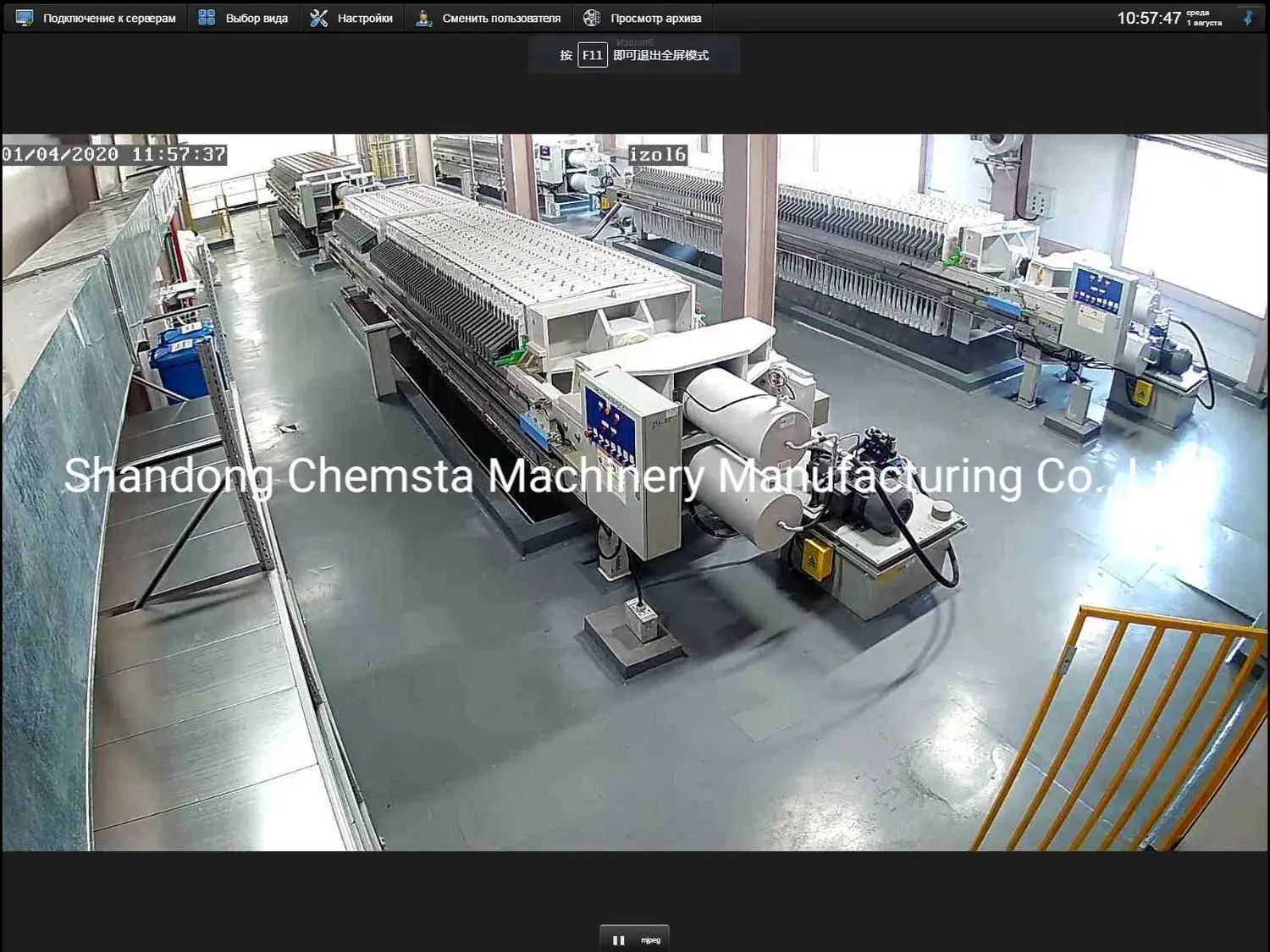The image size is (1270, 952).
Task: Click the izol6 camera name label
Action: [x=657, y=154]
